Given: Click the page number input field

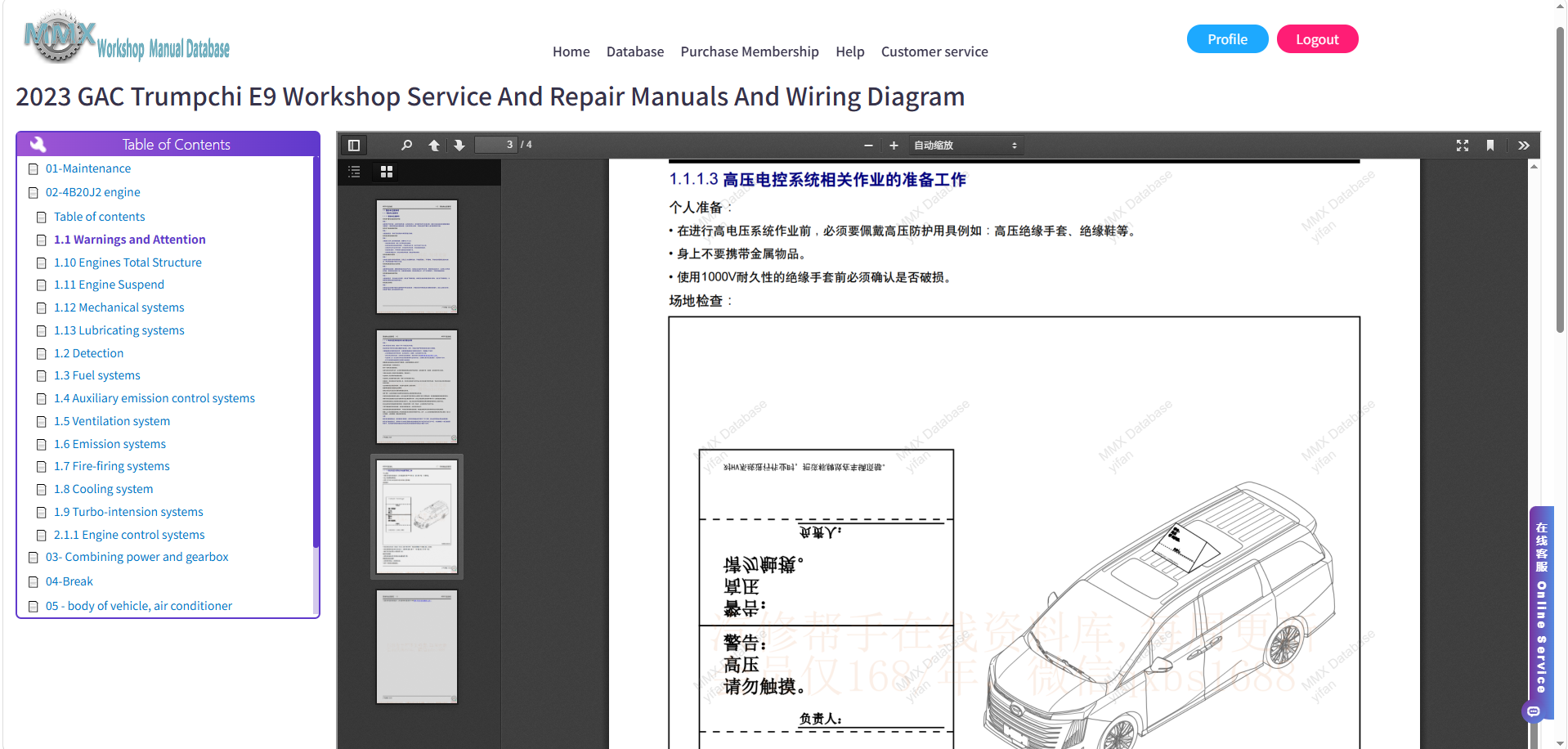Looking at the screenshot, I should coord(495,145).
